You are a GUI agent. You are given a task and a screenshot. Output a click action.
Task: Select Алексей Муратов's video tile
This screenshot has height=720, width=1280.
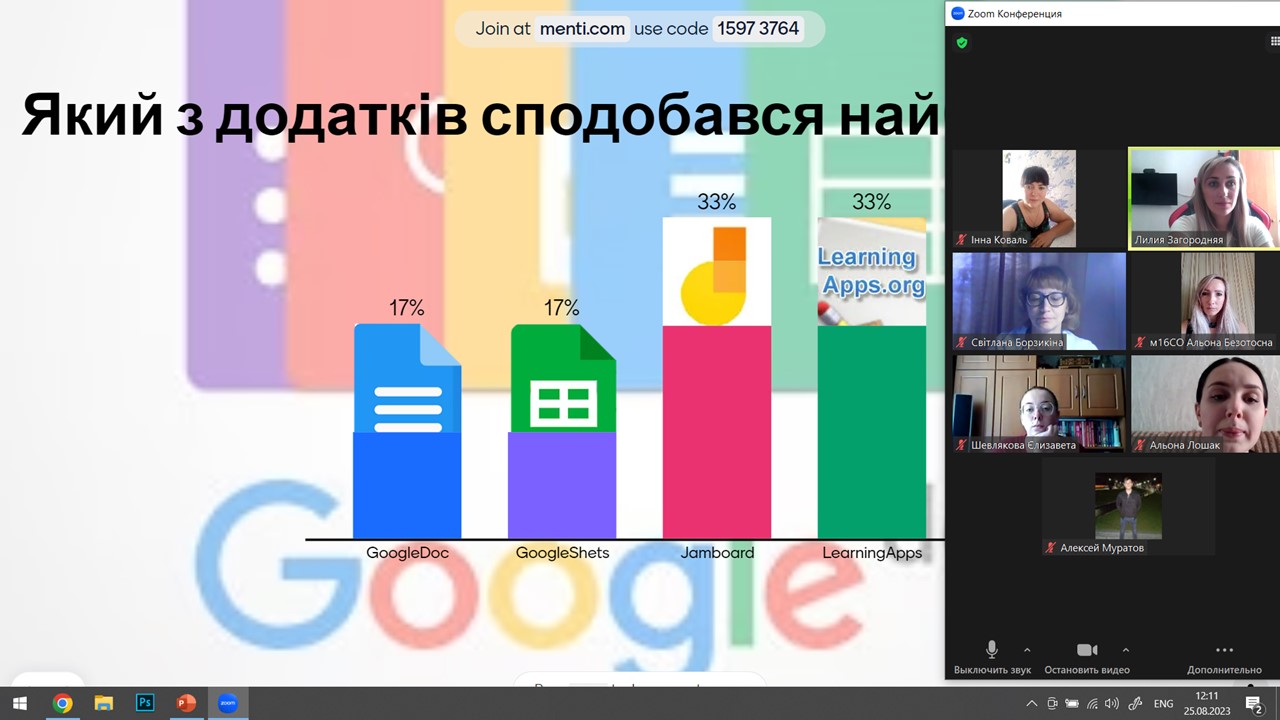[x=1128, y=507]
